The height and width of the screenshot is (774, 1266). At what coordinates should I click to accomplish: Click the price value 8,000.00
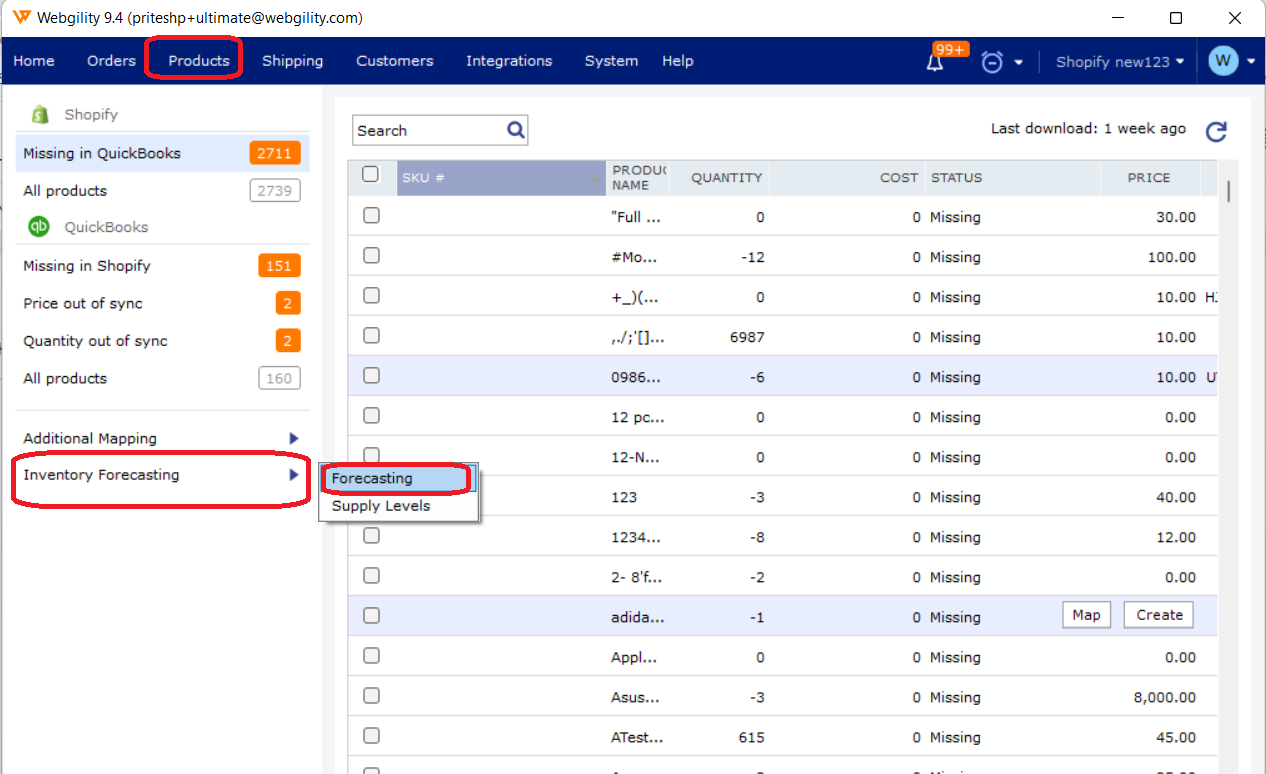pyautogui.click(x=1165, y=697)
